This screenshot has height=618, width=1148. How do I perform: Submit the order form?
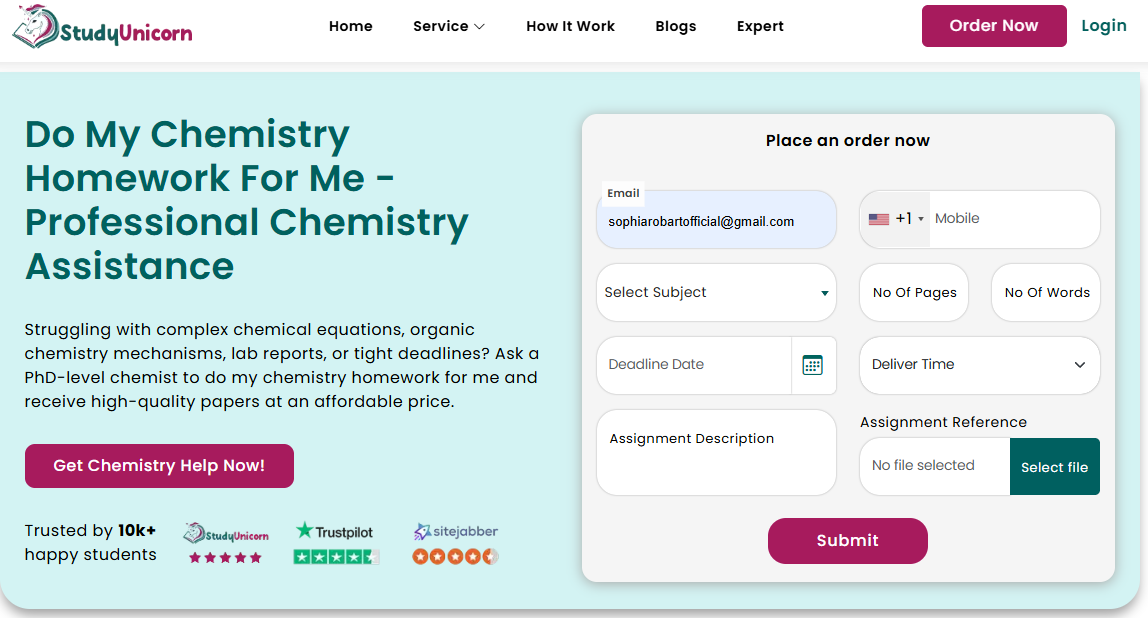pos(847,541)
